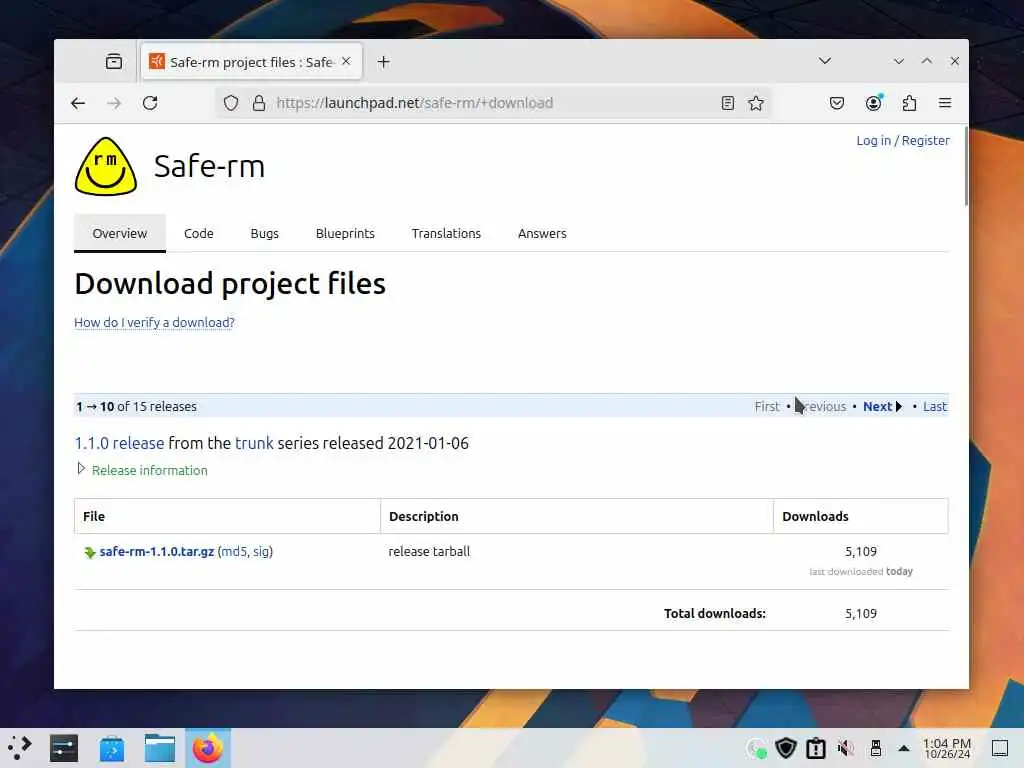Open the Pocket save icon
Screen dimensions: 1024x768
coord(837,103)
